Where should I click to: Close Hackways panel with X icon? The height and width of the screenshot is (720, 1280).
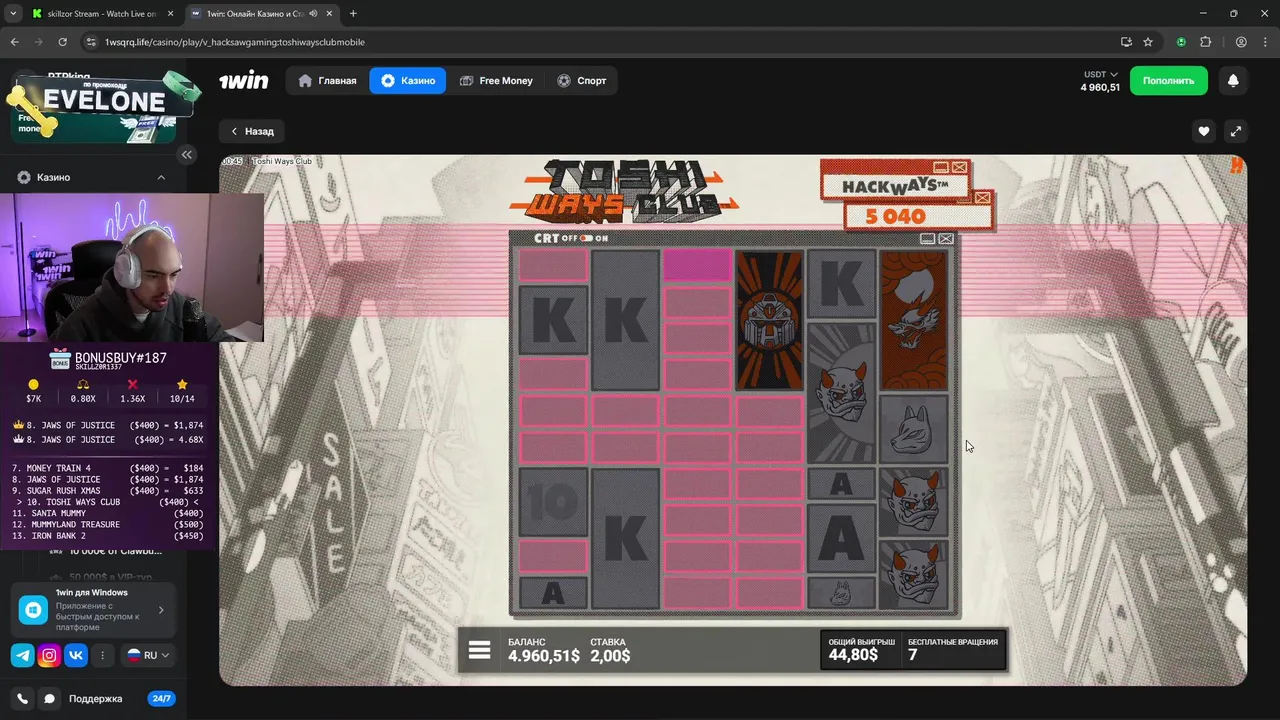pyautogui.click(x=960, y=167)
